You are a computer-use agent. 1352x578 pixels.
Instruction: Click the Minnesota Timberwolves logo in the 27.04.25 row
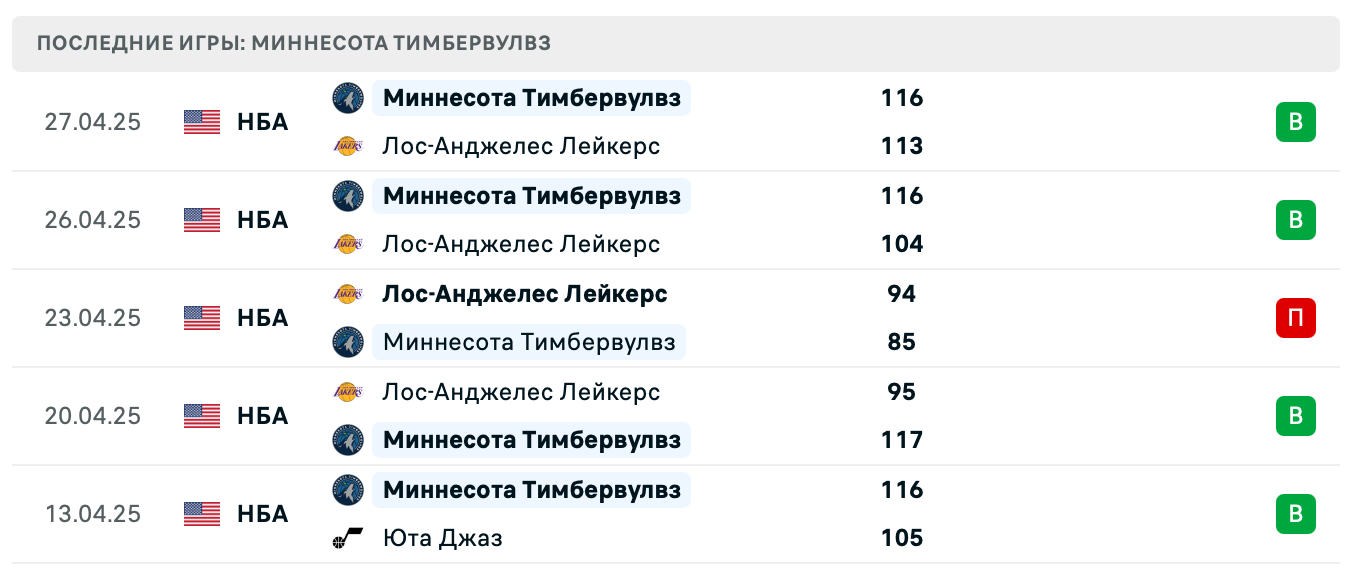(x=347, y=98)
